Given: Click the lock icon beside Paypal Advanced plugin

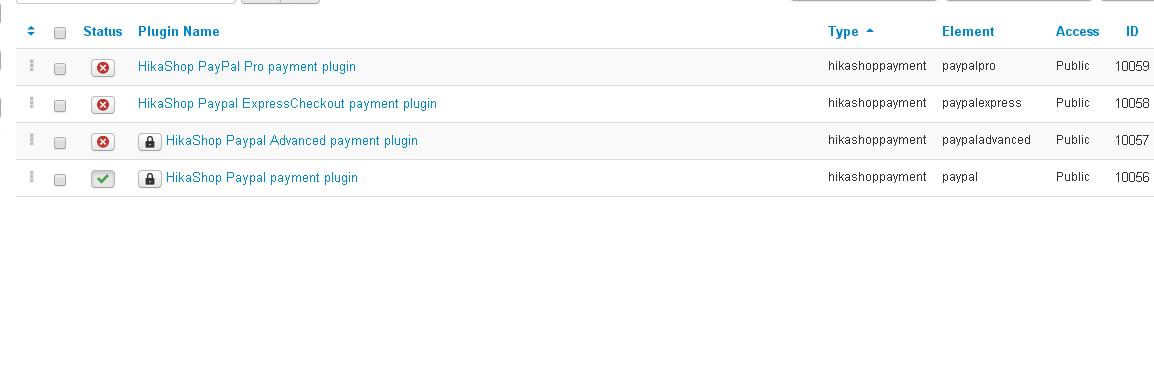Looking at the screenshot, I should coord(149,141).
